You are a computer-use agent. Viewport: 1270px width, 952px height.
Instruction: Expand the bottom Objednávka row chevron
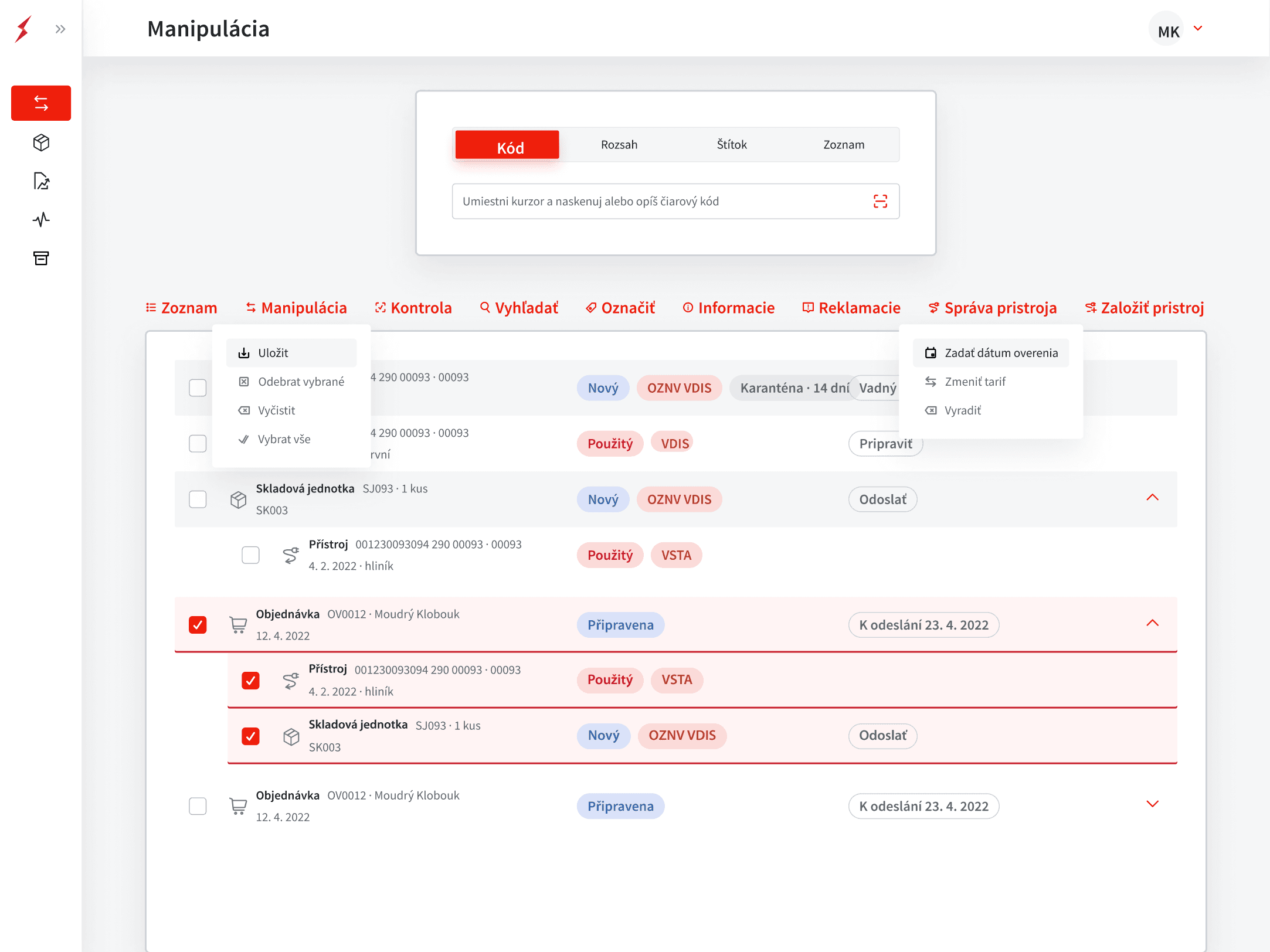(x=1153, y=805)
